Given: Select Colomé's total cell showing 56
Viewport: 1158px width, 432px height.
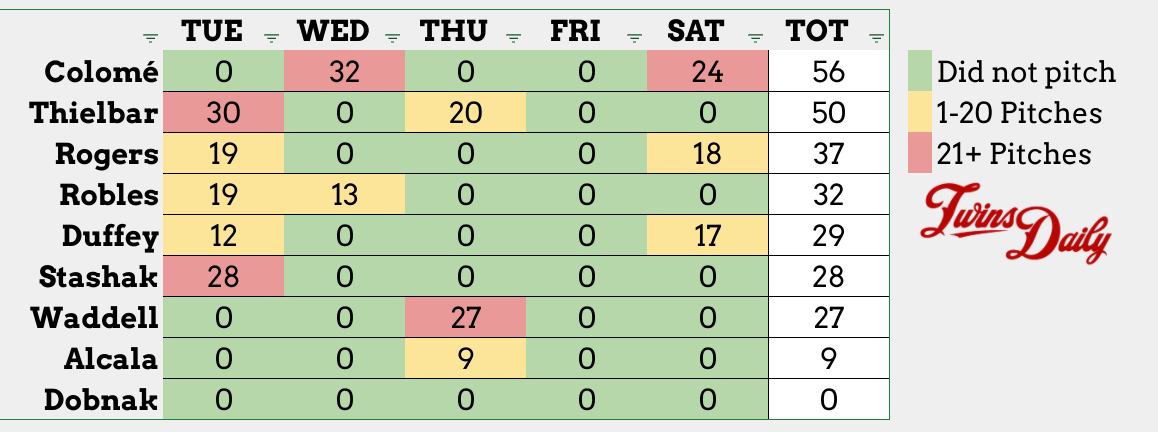Looking at the screenshot, I should 828,72.
